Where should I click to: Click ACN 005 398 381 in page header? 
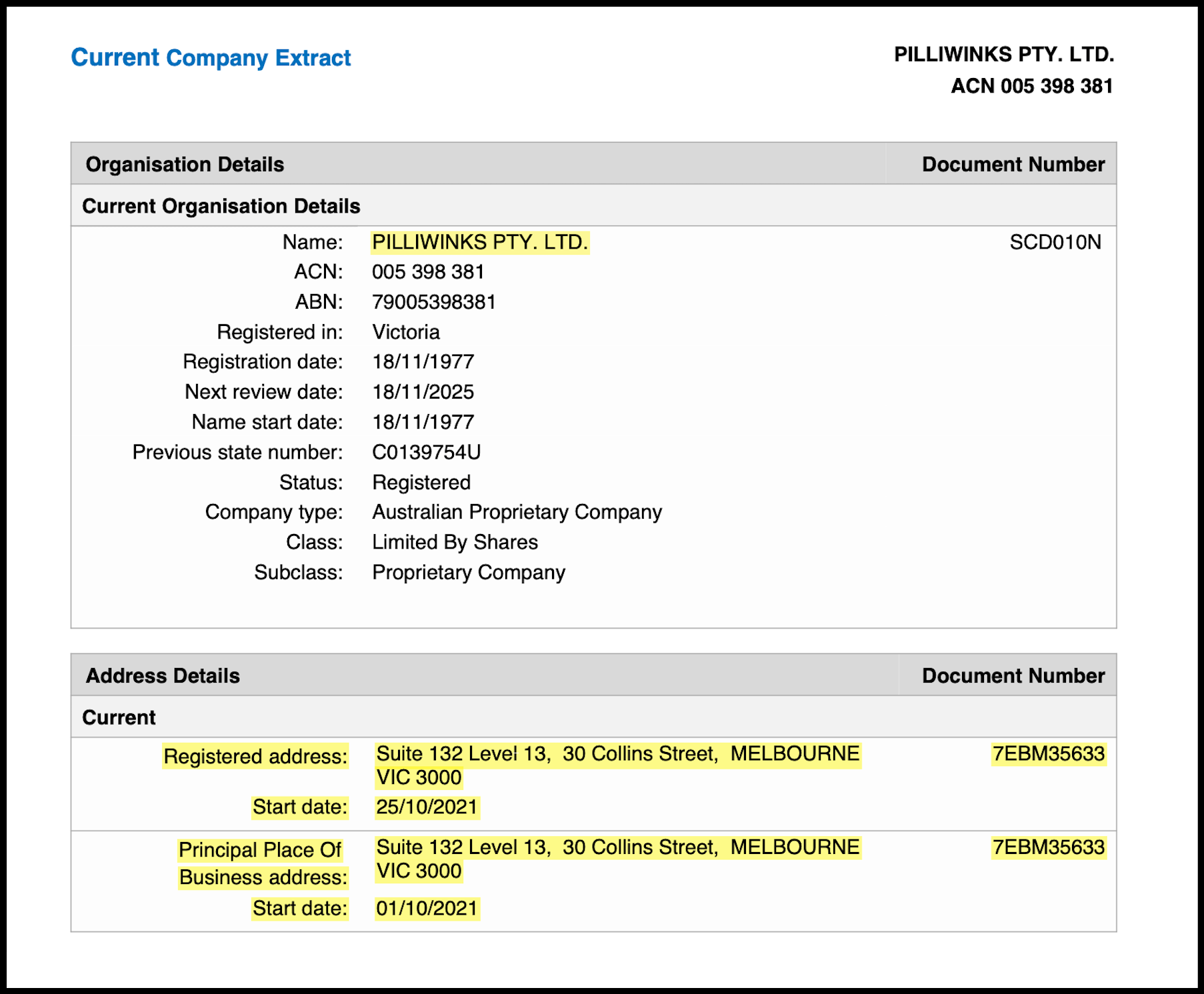[1032, 86]
